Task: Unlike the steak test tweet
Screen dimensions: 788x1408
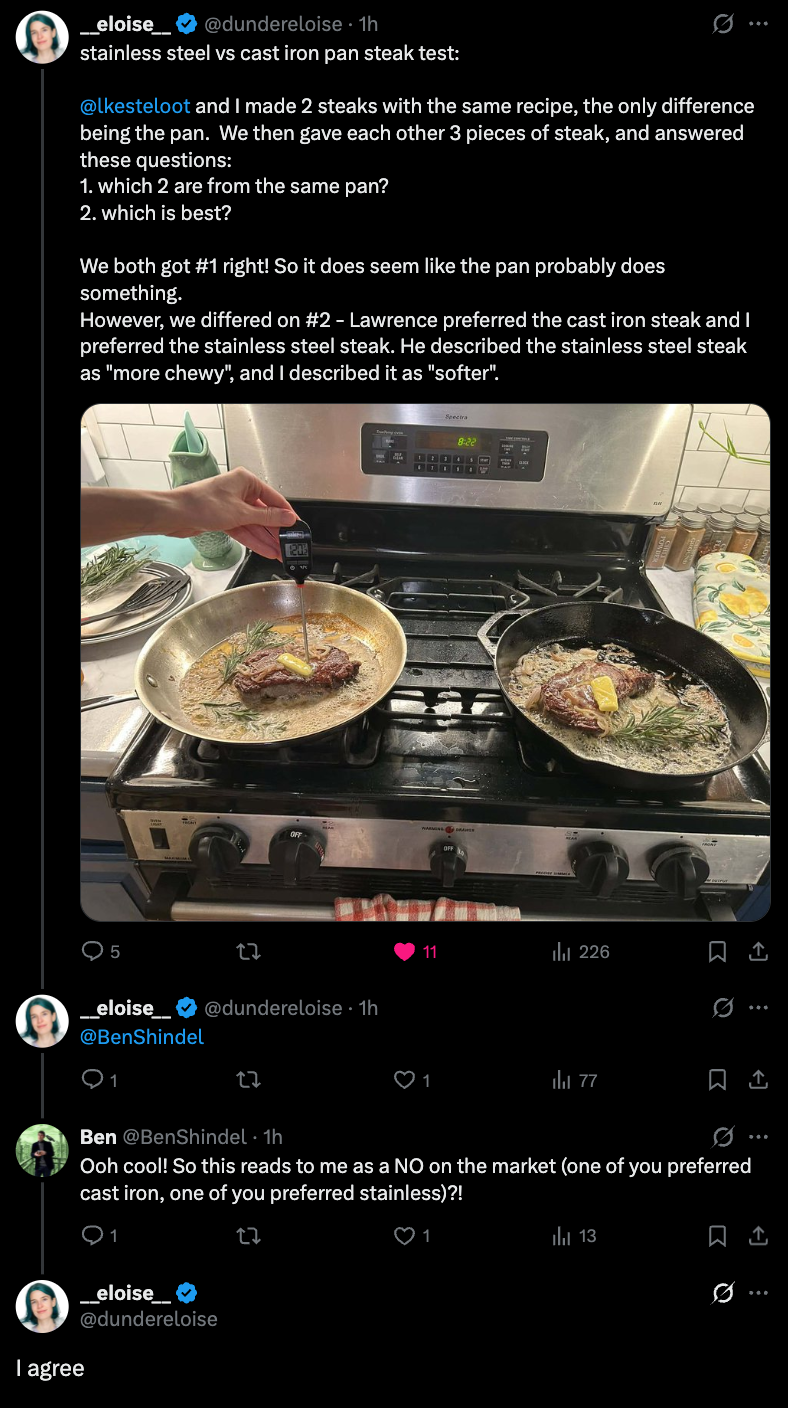Action: point(404,952)
